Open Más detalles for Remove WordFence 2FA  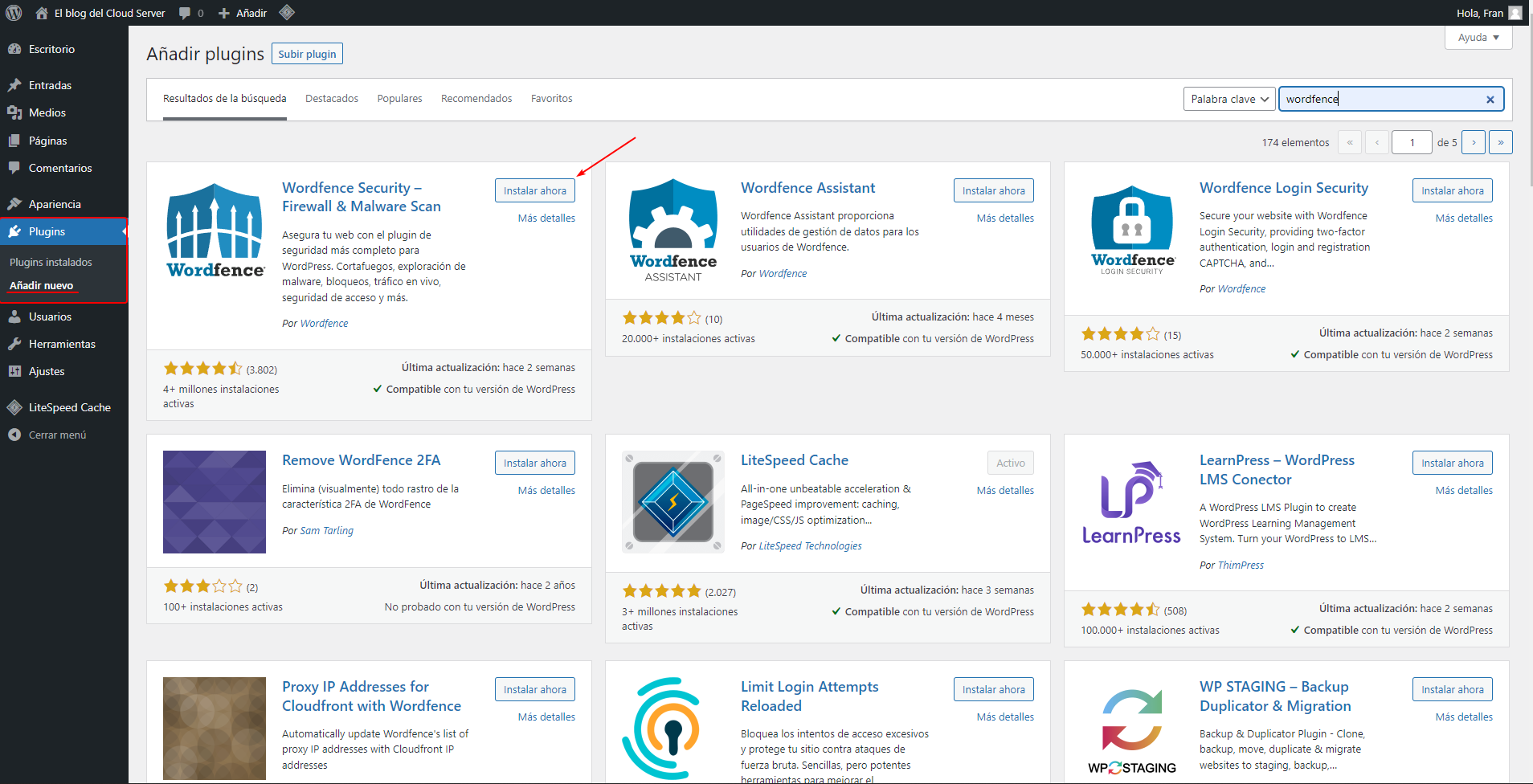tap(546, 490)
